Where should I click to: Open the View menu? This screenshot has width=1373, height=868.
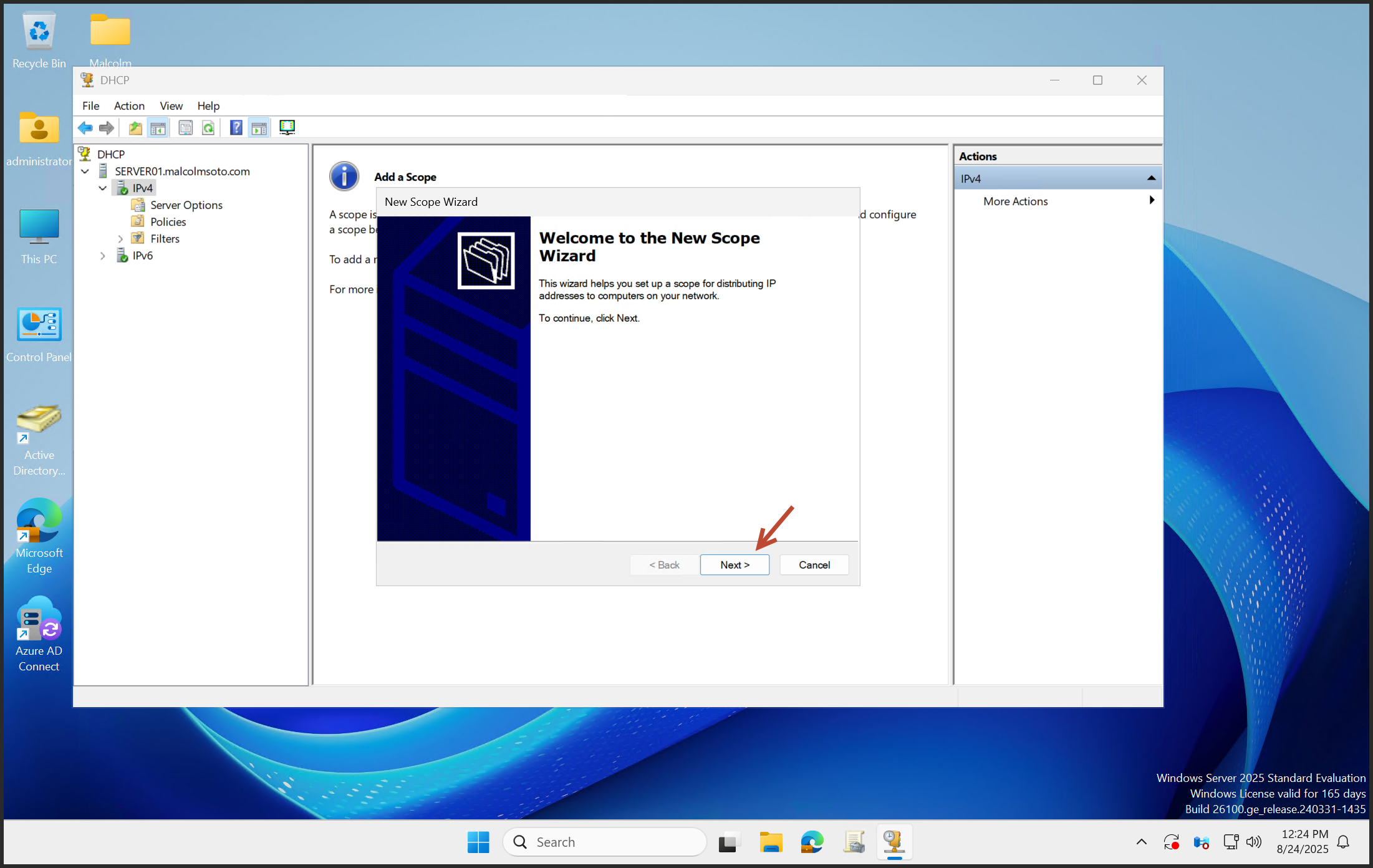pyautogui.click(x=171, y=105)
